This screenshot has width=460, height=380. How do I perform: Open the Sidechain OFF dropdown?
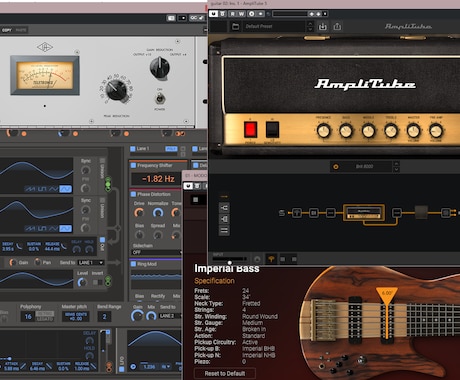click(157, 252)
